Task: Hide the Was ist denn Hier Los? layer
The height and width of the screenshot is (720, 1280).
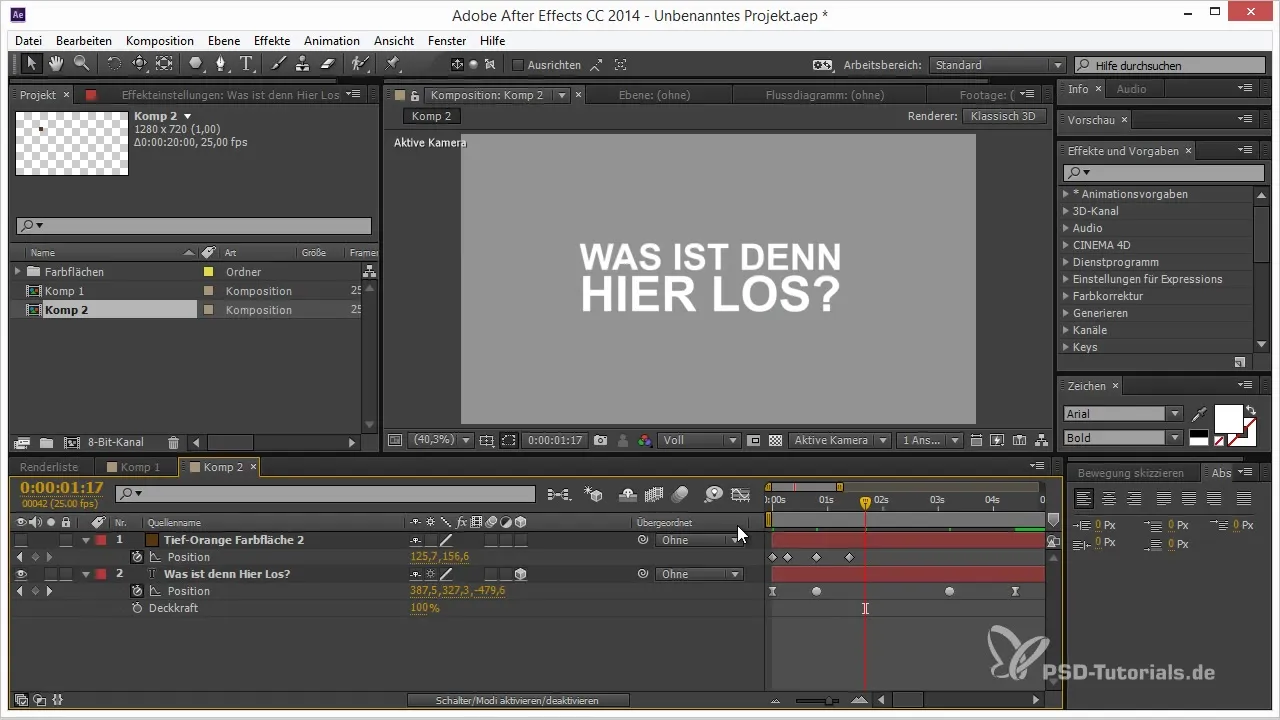Action: click(21, 574)
